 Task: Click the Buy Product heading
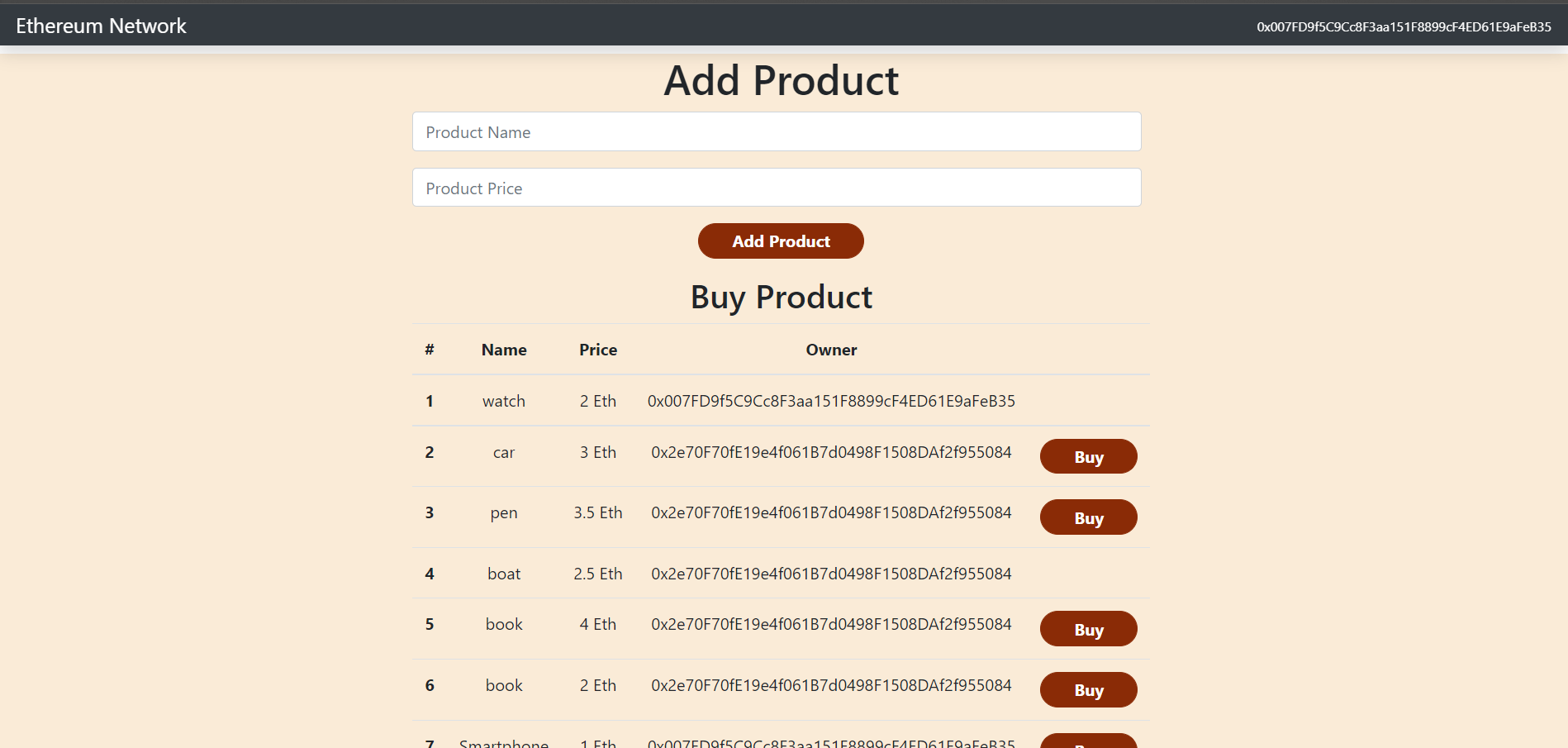pyautogui.click(x=781, y=297)
